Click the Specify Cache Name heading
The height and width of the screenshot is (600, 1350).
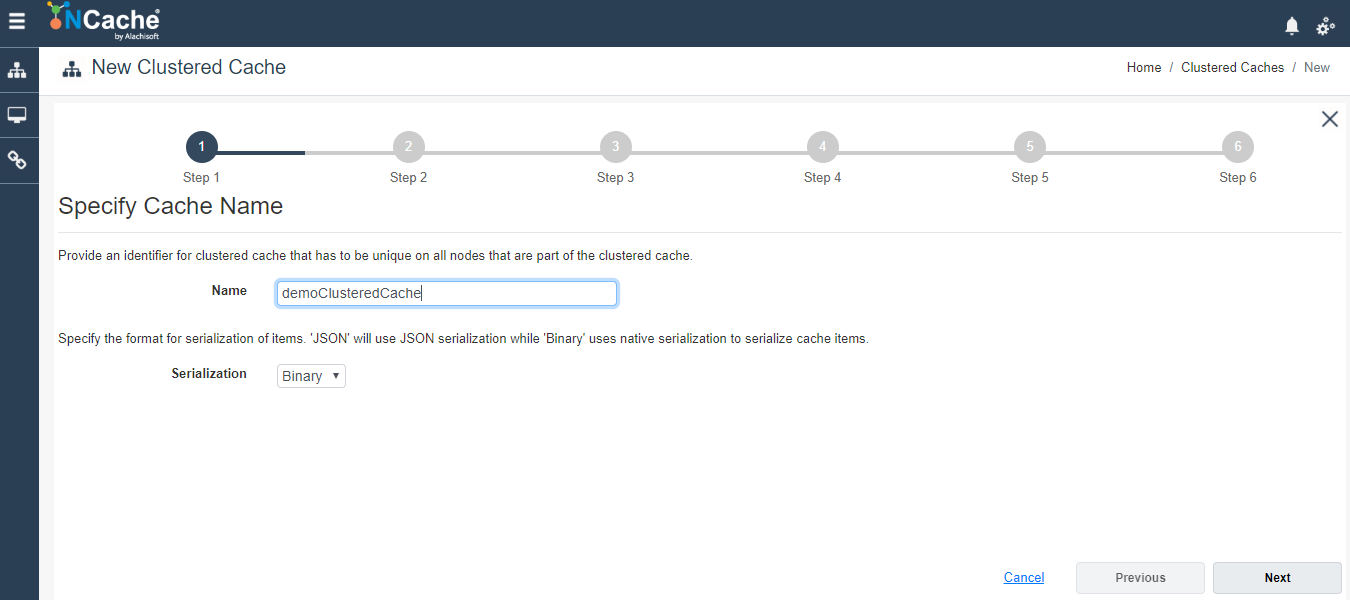point(171,207)
